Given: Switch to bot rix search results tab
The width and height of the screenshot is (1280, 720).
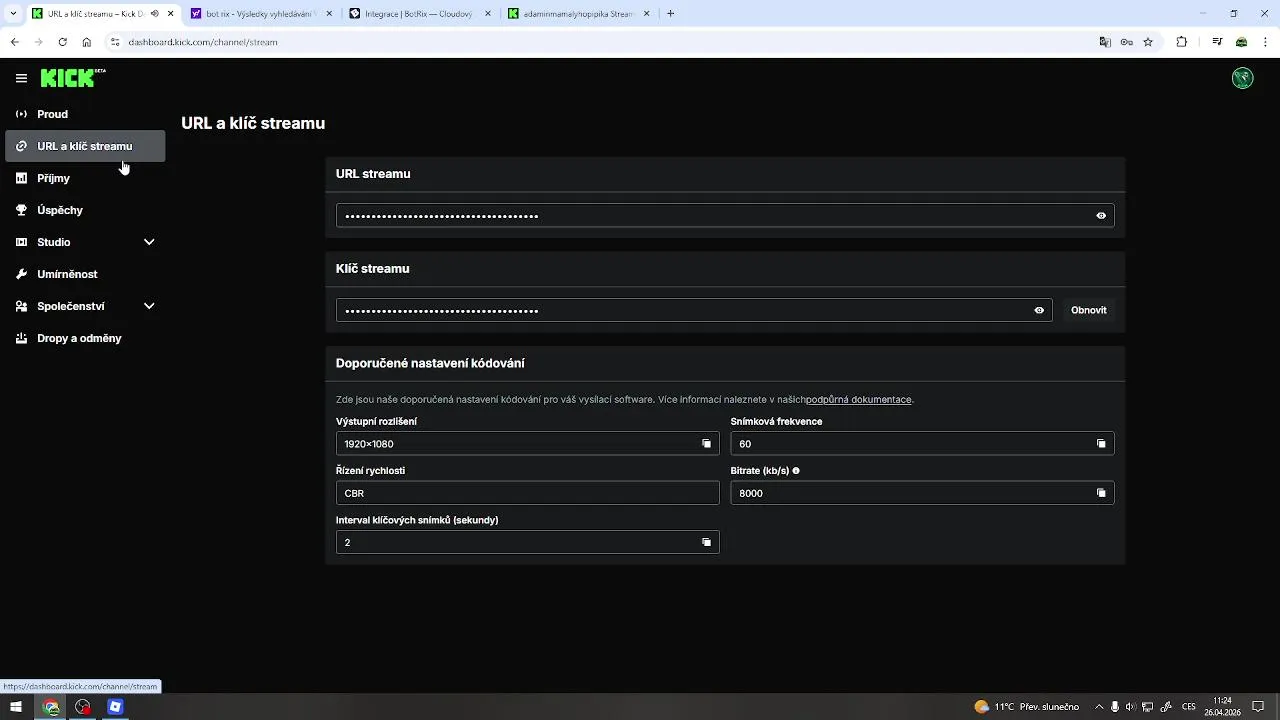Looking at the screenshot, I should [x=260, y=14].
